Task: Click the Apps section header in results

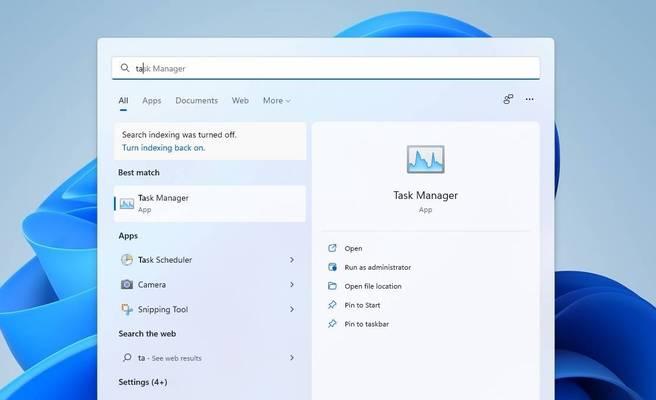Action: point(128,236)
